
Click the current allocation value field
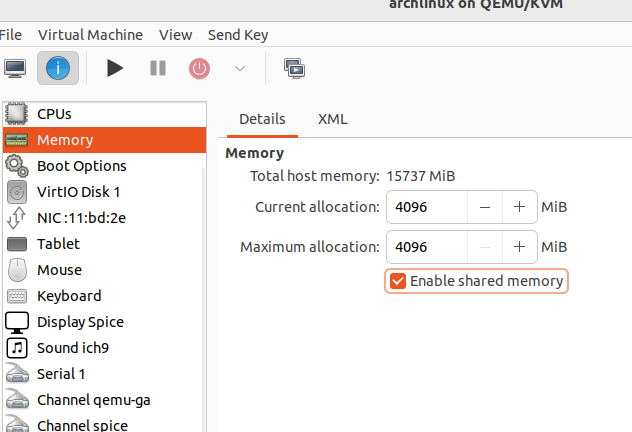(428, 207)
